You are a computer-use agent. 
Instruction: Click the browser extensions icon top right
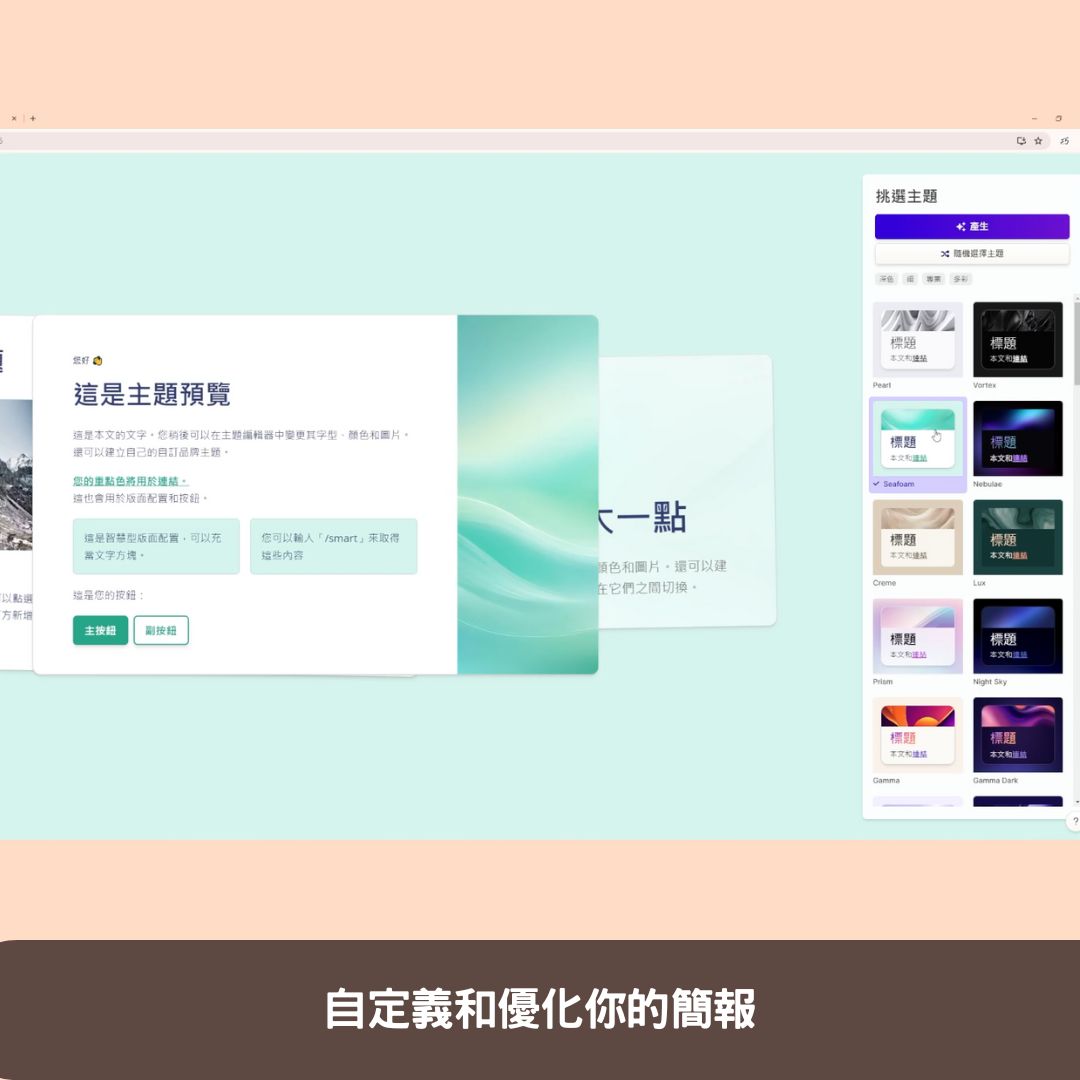pos(1063,141)
